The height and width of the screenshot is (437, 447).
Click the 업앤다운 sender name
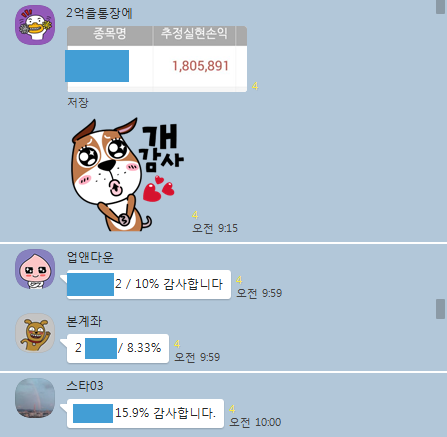[x=90, y=257]
